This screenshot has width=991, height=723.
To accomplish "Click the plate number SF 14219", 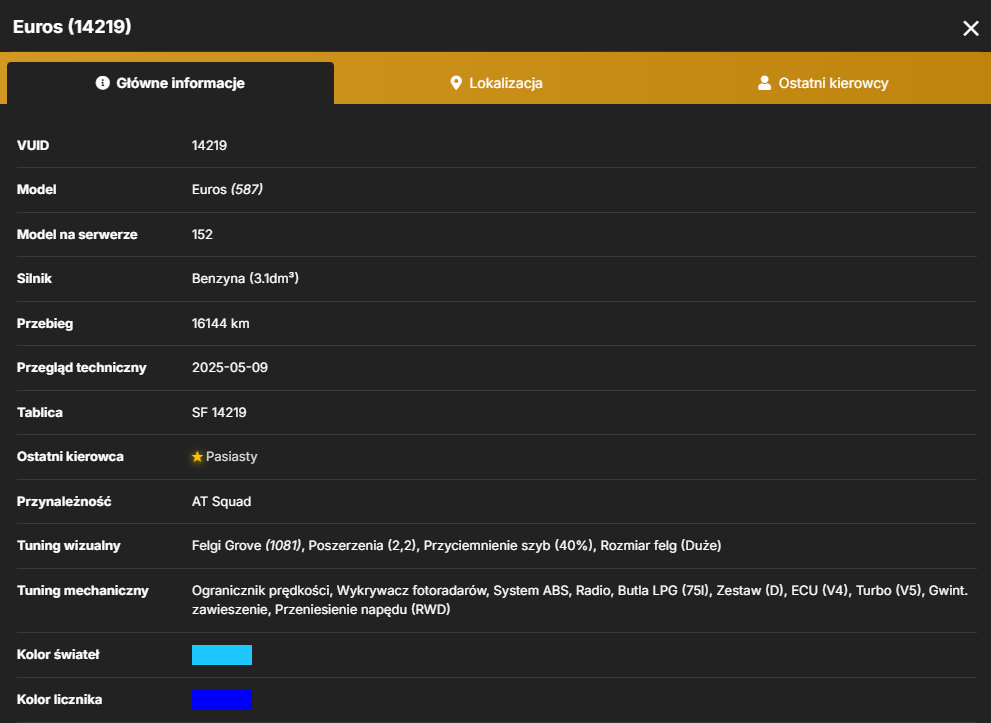I will (x=219, y=412).
